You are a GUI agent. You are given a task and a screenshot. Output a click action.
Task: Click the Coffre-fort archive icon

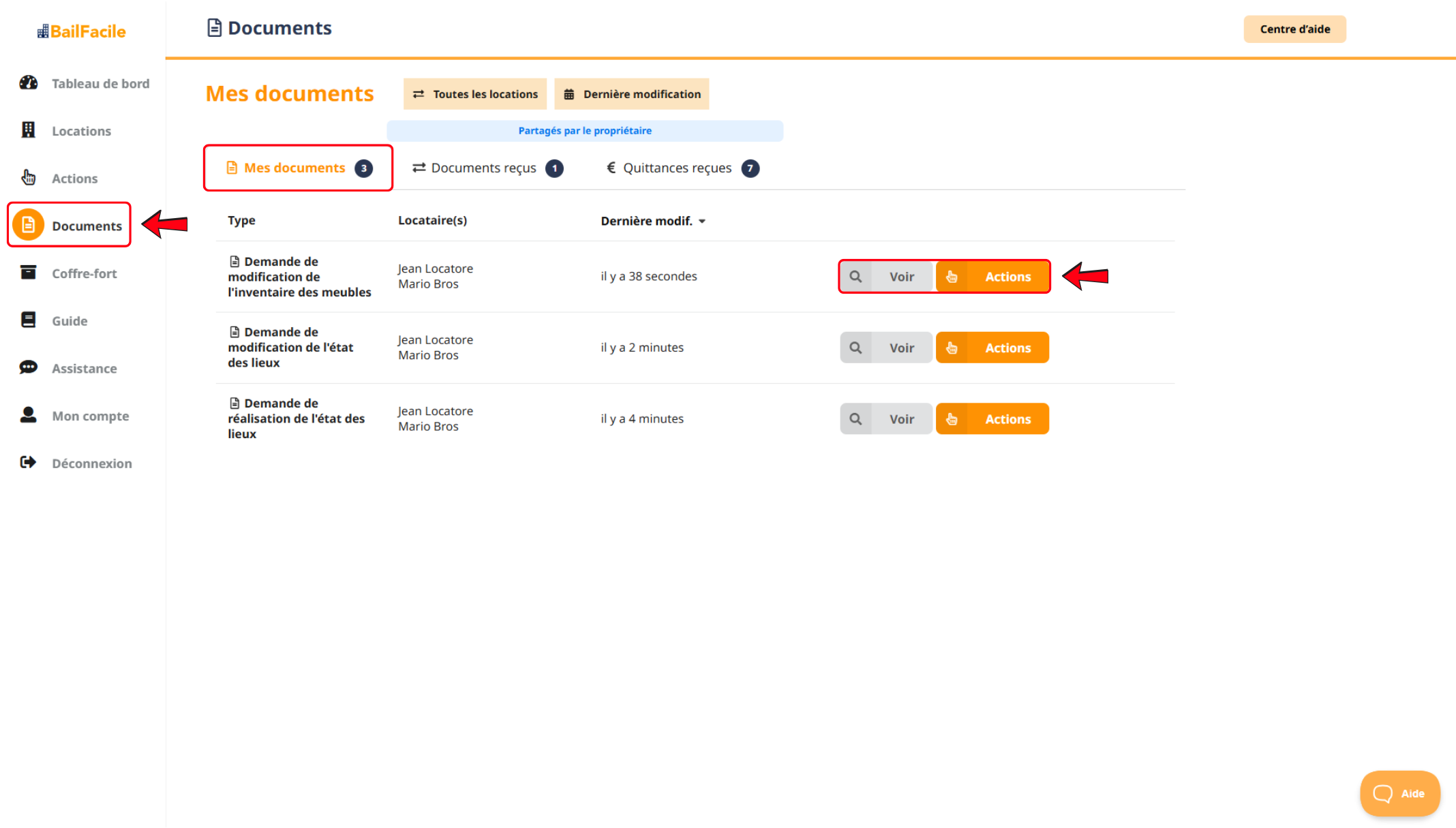[x=28, y=273]
